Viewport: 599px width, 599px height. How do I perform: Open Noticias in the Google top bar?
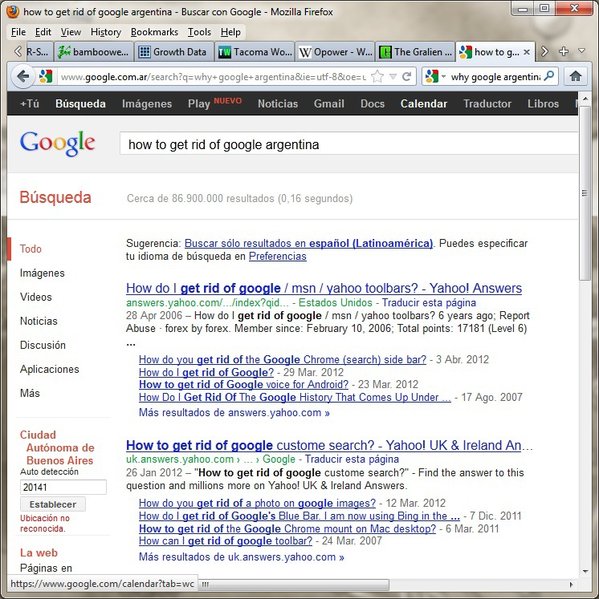click(x=278, y=104)
